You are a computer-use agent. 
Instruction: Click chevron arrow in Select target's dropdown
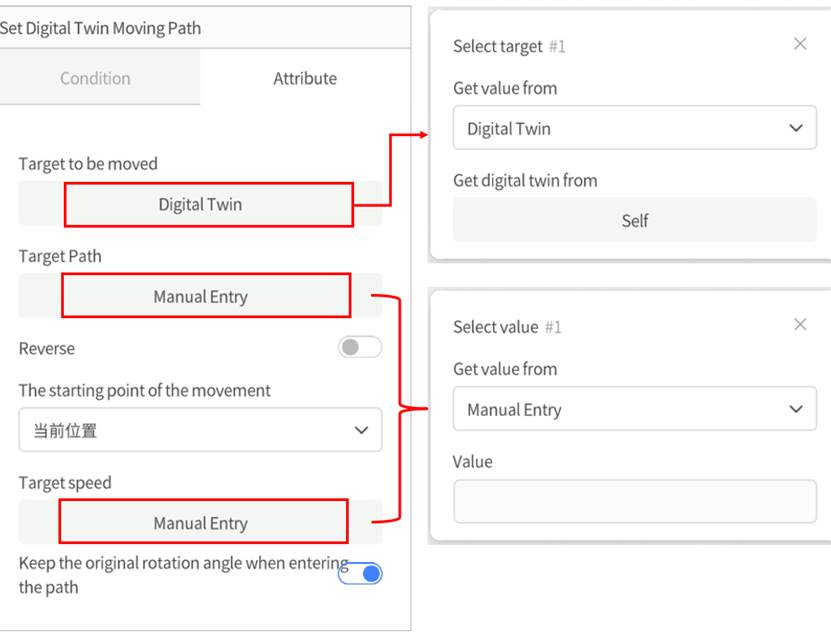click(796, 128)
